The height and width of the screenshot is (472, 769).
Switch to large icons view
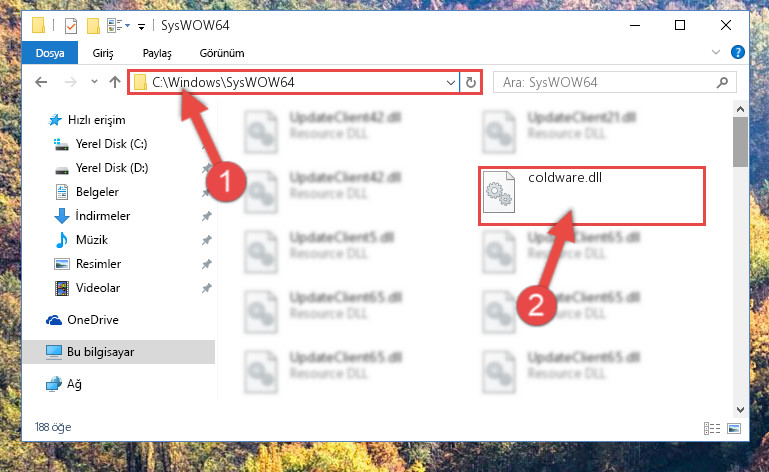pos(734,428)
